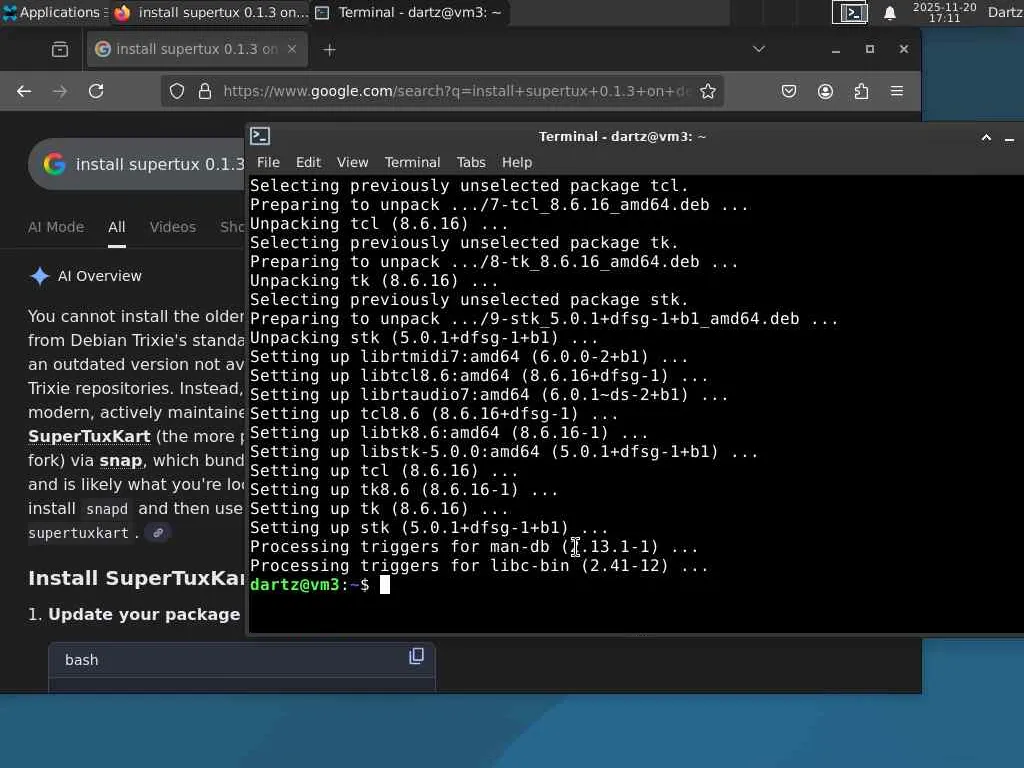Image resolution: width=1024 pixels, height=768 pixels.
Task: Click the browser forward arrow
Action: pos(60,91)
